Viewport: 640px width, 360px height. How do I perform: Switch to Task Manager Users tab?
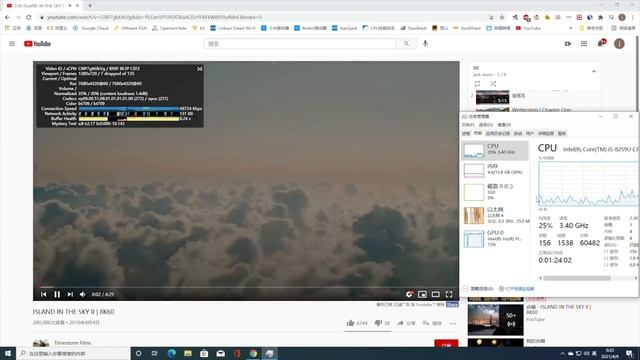coord(530,133)
